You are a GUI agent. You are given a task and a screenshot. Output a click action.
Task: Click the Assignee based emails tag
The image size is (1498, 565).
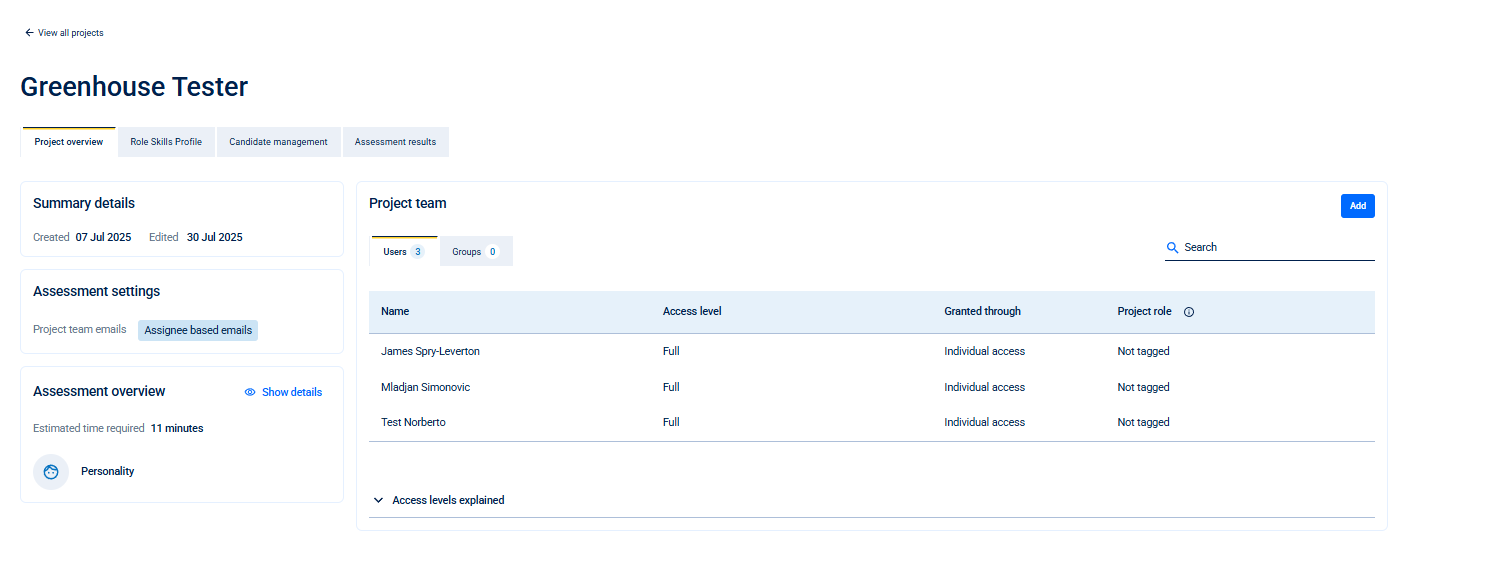198,330
